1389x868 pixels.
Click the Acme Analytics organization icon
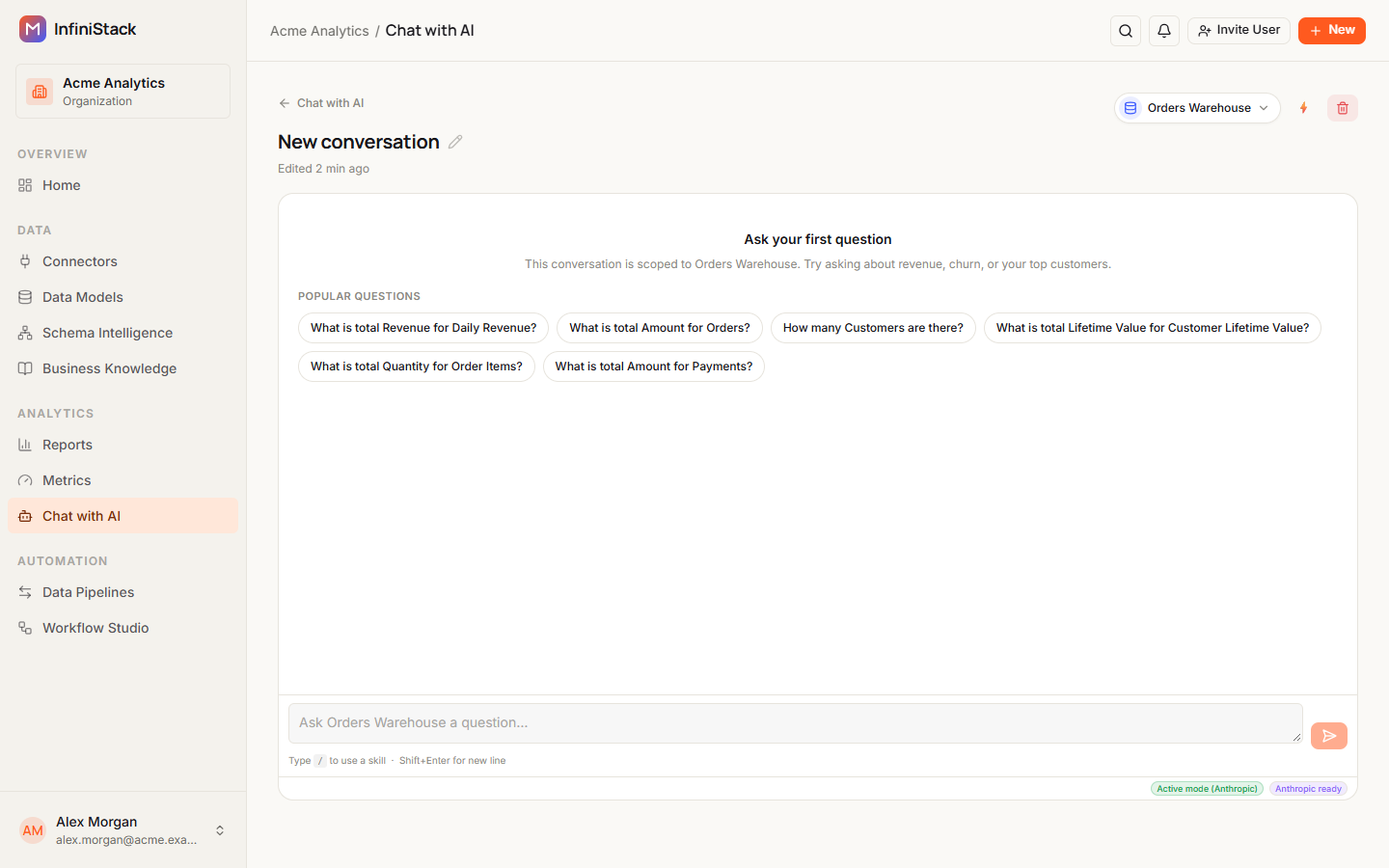40,92
